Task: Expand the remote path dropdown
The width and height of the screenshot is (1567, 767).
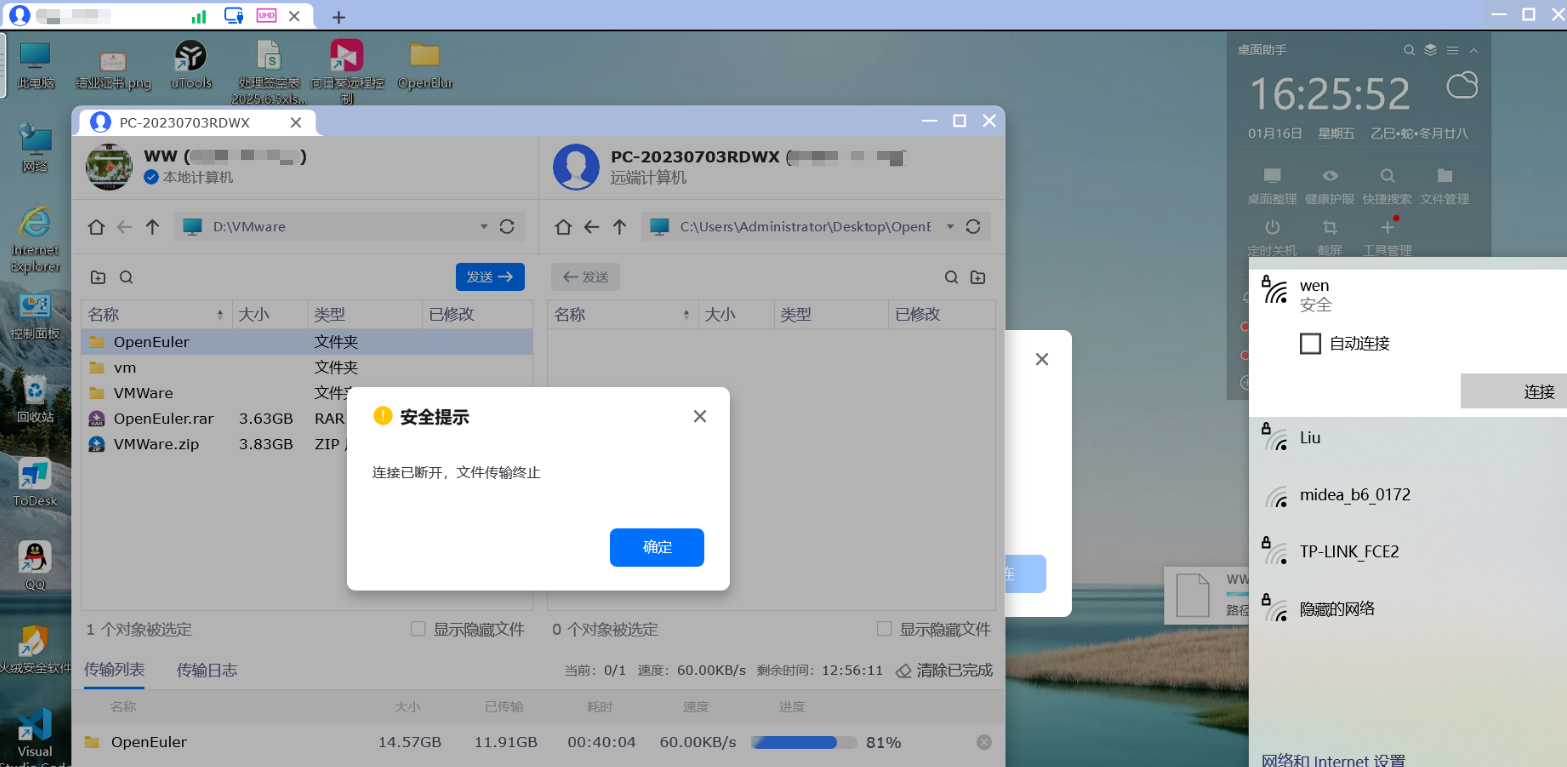Action: pyautogui.click(x=950, y=227)
